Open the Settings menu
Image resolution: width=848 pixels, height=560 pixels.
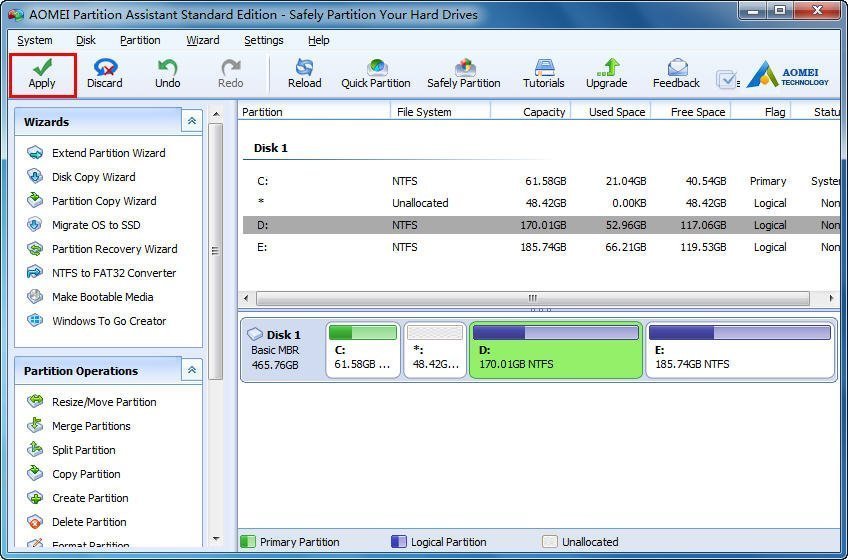263,41
